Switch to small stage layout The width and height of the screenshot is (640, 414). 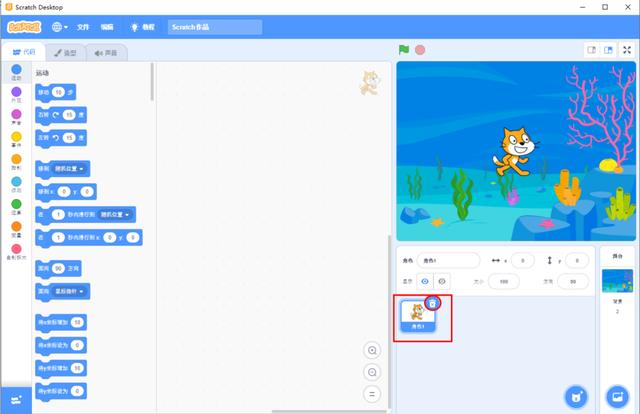coord(591,49)
